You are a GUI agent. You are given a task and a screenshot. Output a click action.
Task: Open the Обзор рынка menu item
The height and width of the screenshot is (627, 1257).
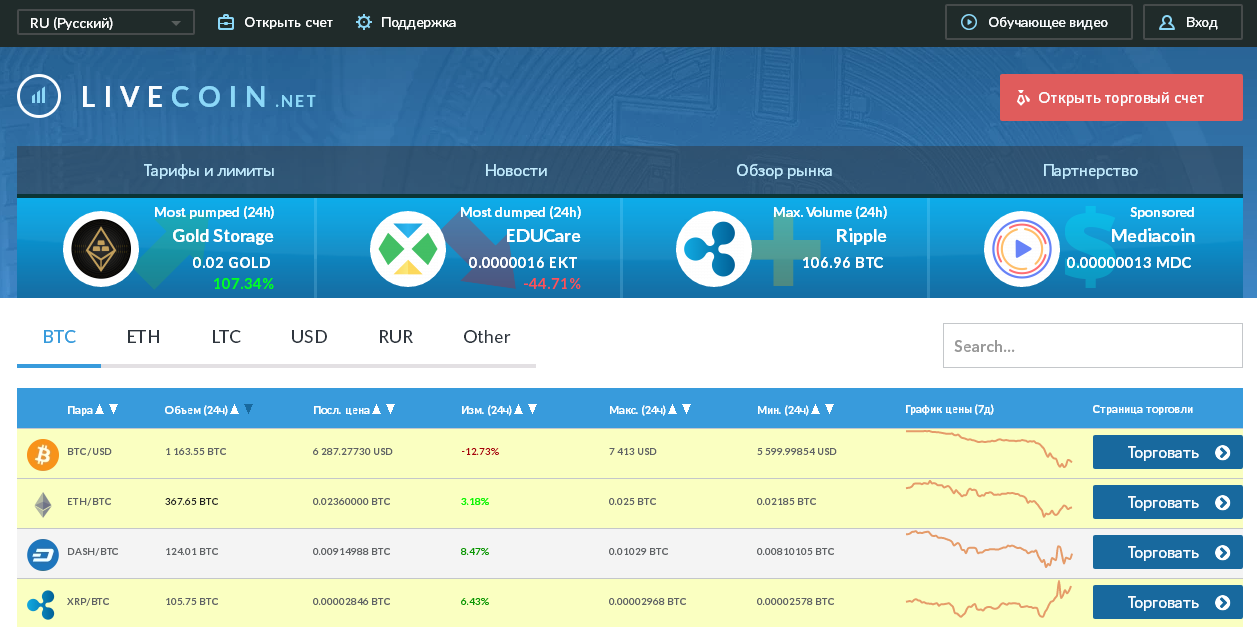(784, 171)
